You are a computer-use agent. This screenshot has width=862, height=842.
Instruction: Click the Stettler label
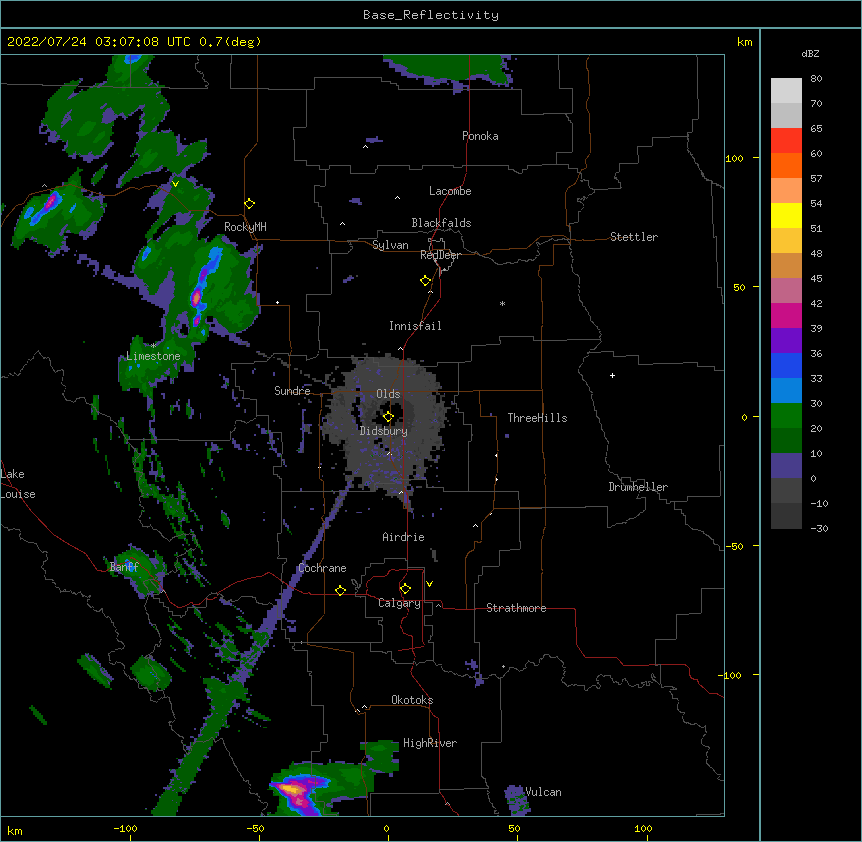(634, 237)
